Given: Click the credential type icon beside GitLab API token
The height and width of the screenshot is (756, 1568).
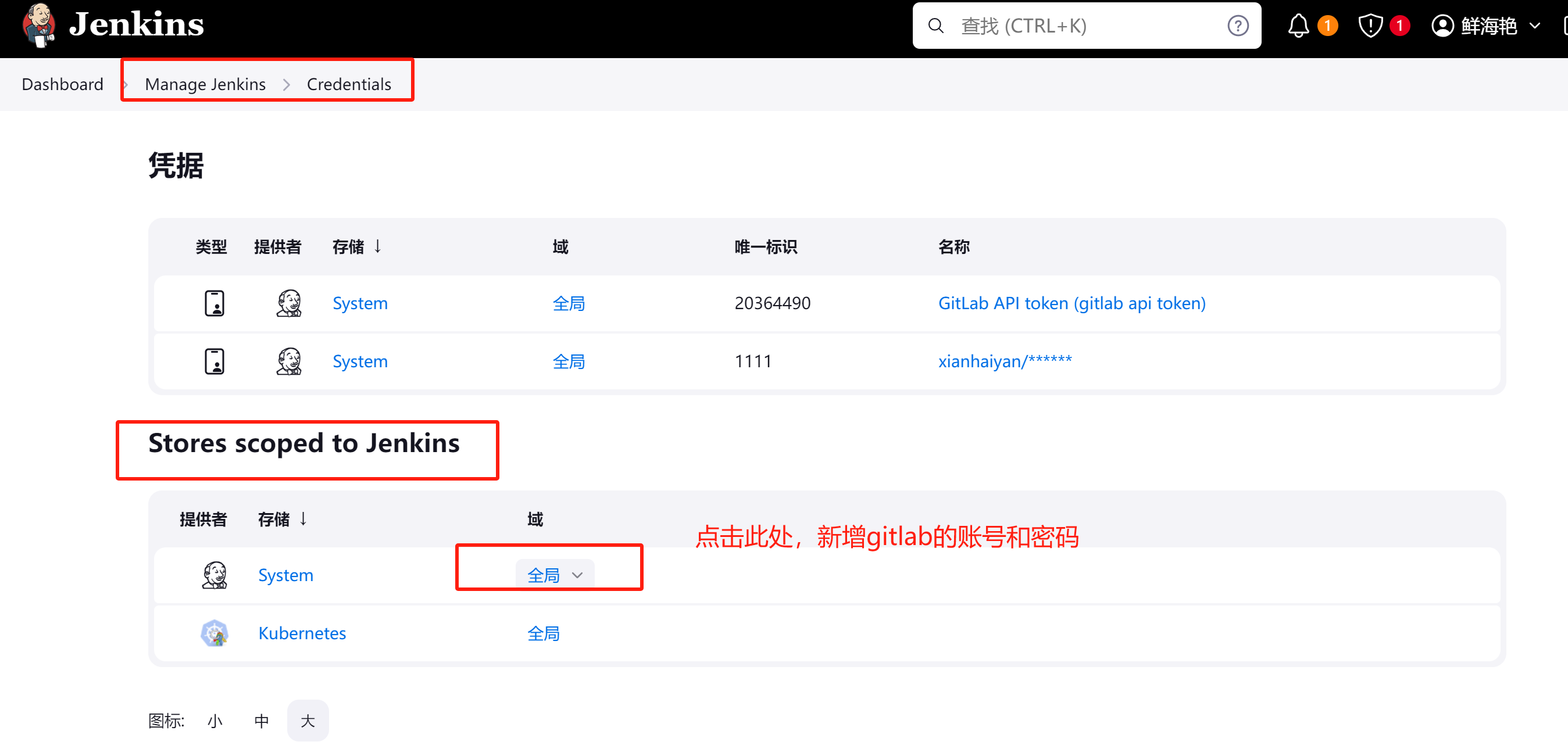Looking at the screenshot, I should (215, 303).
